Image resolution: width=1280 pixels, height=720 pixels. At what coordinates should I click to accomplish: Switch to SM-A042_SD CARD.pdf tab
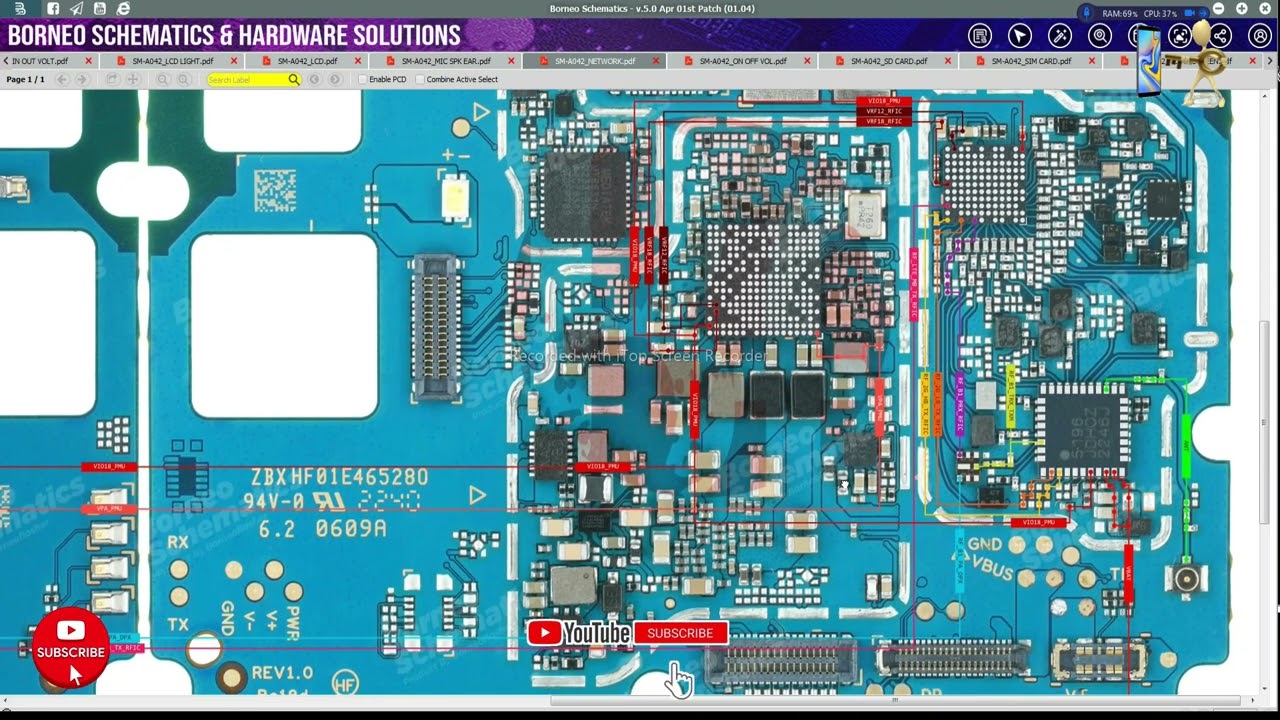[889, 61]
